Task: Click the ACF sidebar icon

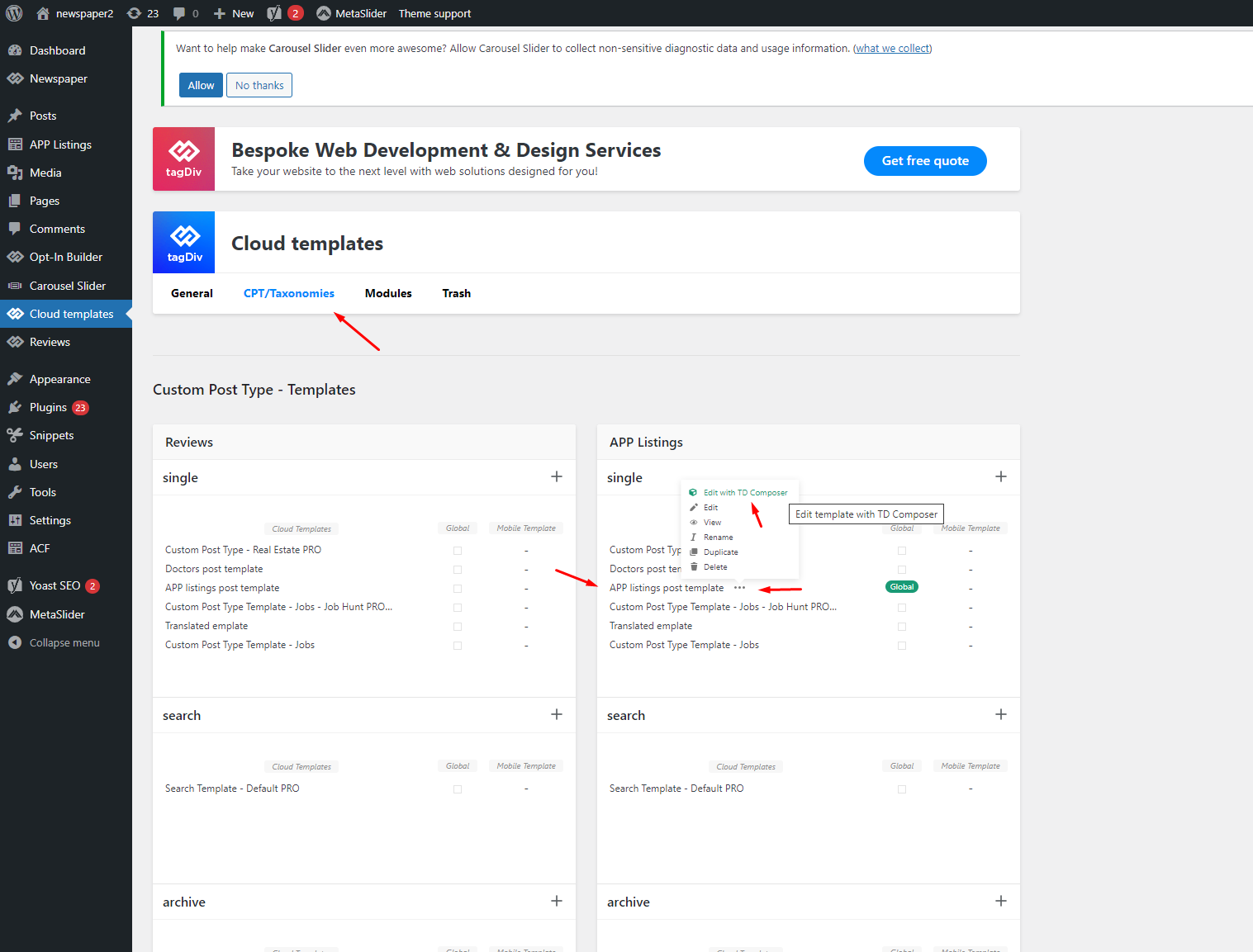Action: pyautogui.click(x=15, y=548)
